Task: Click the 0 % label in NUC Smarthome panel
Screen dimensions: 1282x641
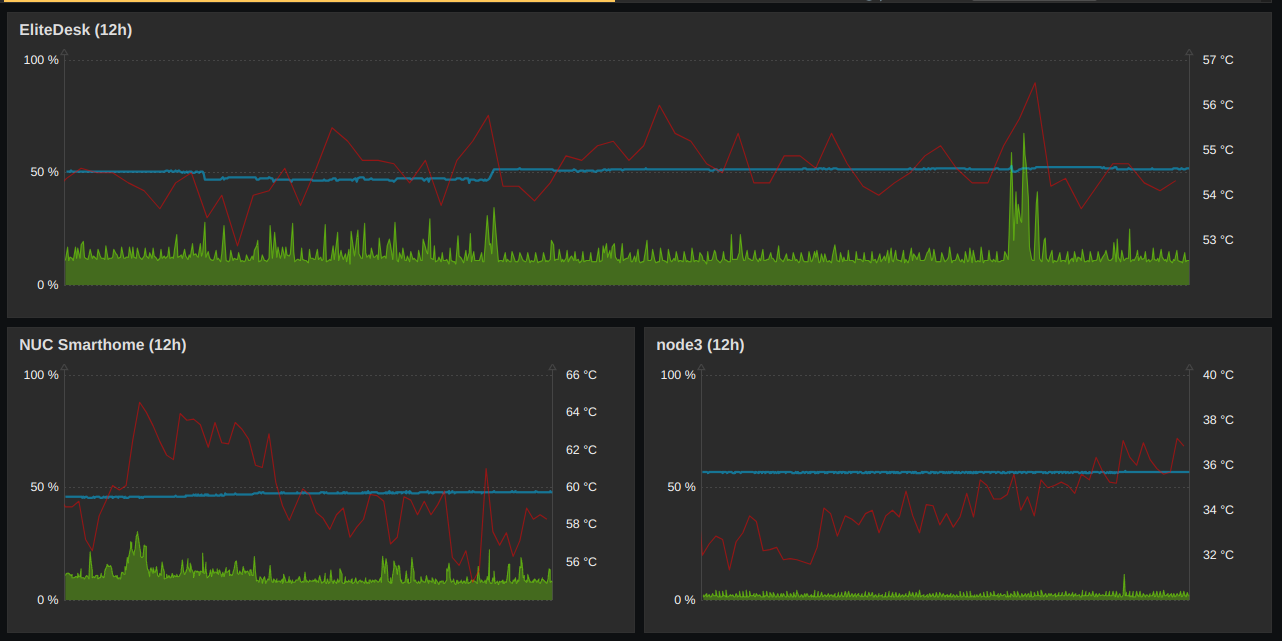Action: [48, 600]
